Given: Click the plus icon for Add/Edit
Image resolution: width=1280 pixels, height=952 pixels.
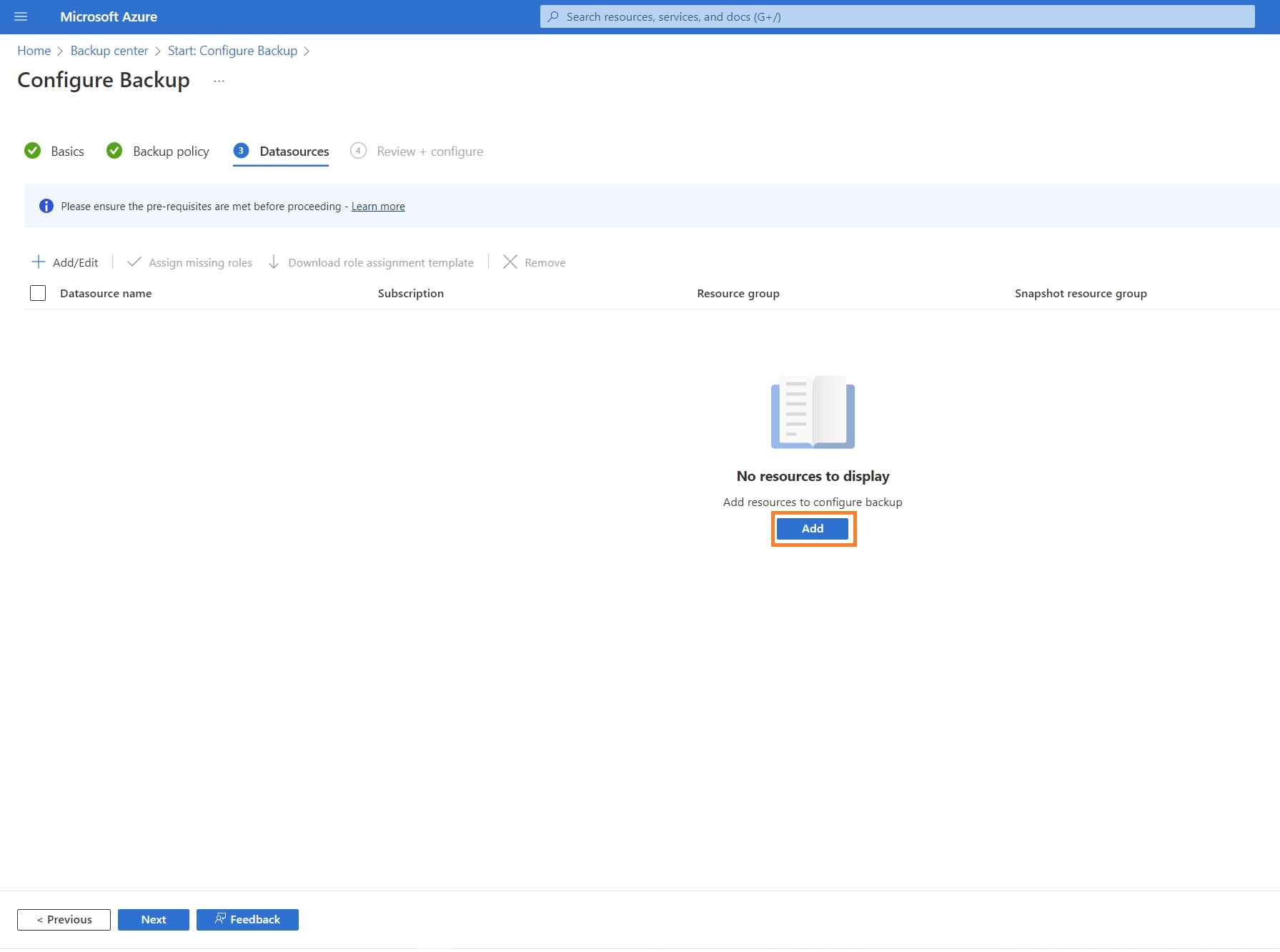Looking at the screenshot, I should point(39,262).
